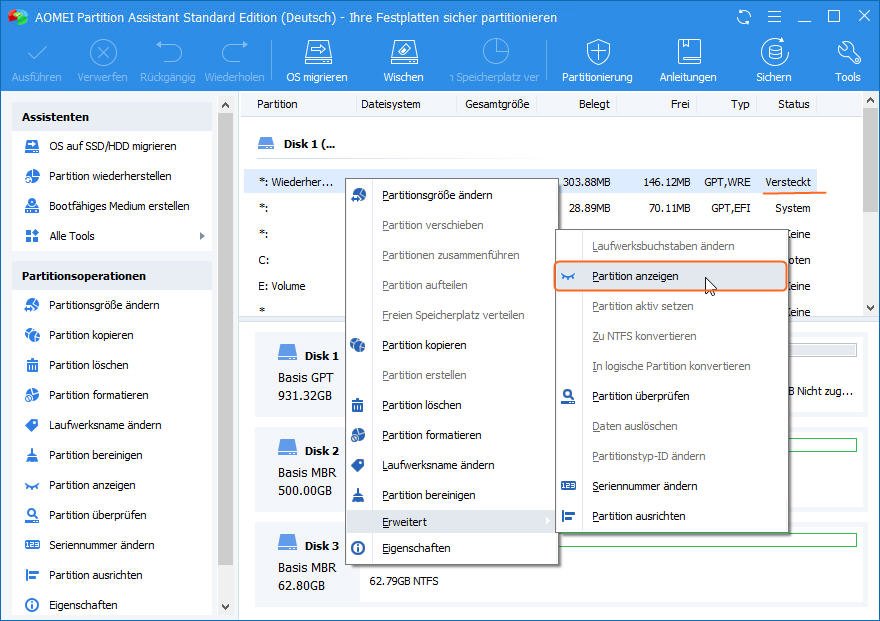Click Partition wiederherstellen sidebar icon

coord(32,176)
